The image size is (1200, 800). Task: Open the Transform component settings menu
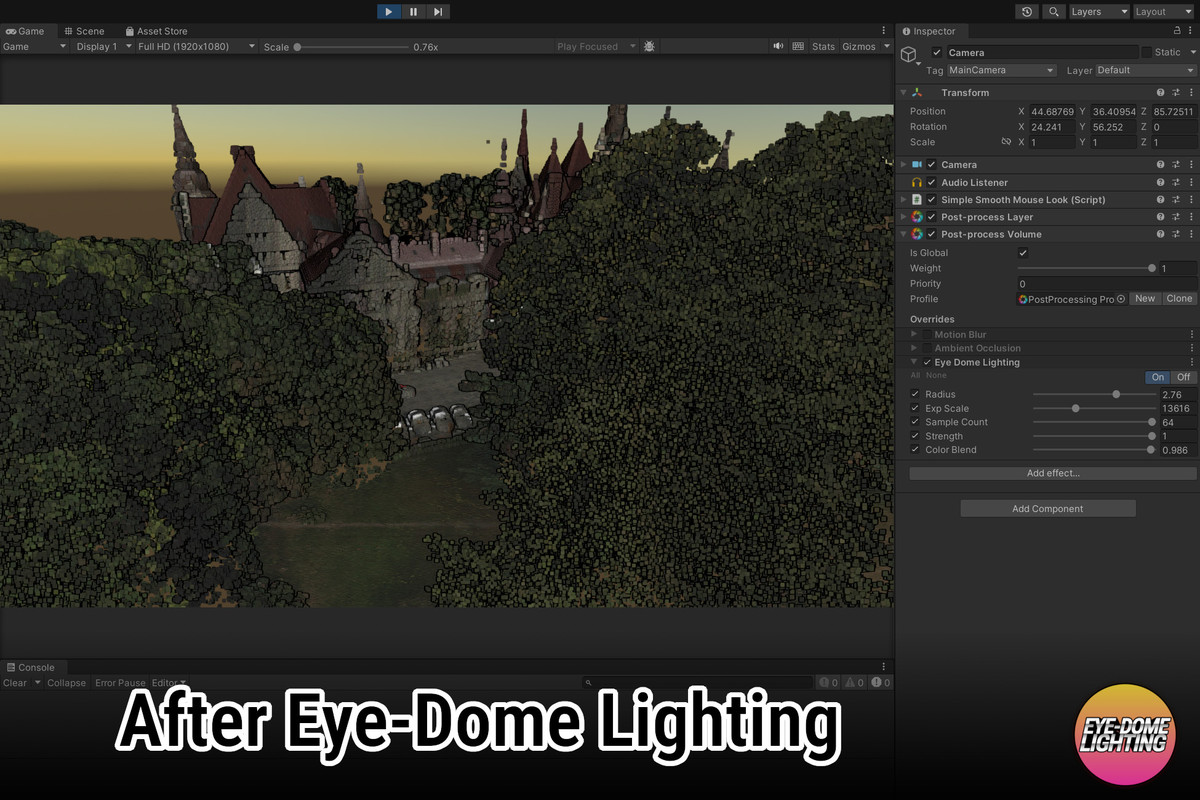tap(1192, 92)
